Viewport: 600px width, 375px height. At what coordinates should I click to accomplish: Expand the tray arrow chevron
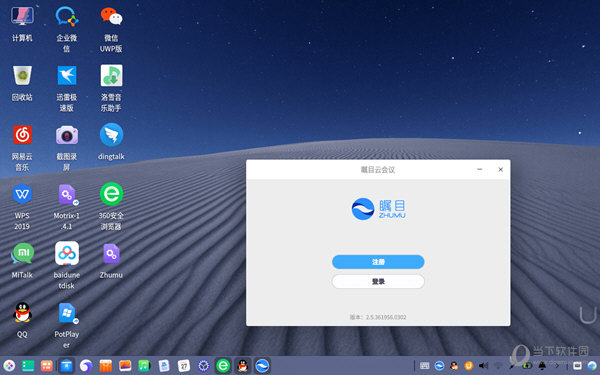[x=557, y=366]
